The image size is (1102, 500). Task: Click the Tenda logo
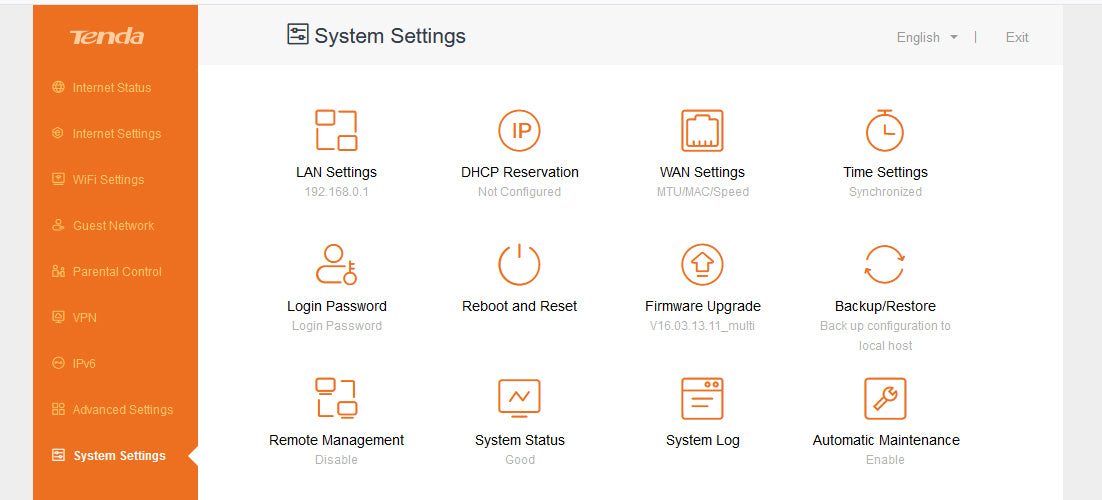coord(107,38)
